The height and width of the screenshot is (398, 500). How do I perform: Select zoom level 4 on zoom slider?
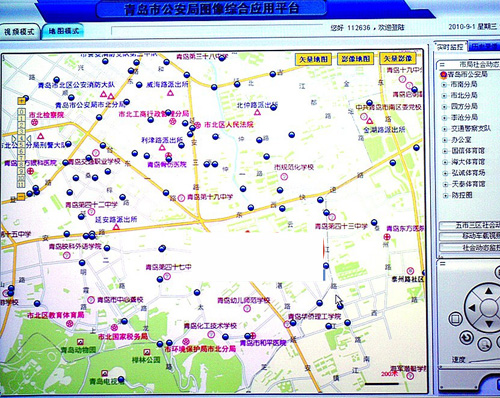pyautogui.click(x=21, y=138)
